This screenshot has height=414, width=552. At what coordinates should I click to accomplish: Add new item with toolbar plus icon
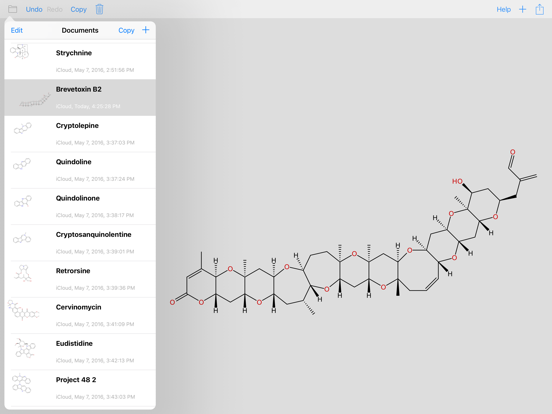pos(522,10)
